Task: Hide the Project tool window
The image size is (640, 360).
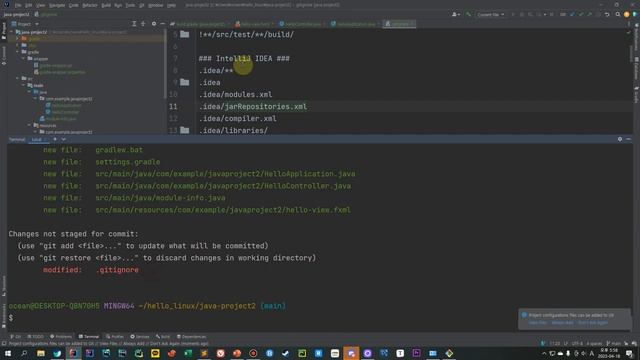Action: pyautogui.click(x=162, y=24)
